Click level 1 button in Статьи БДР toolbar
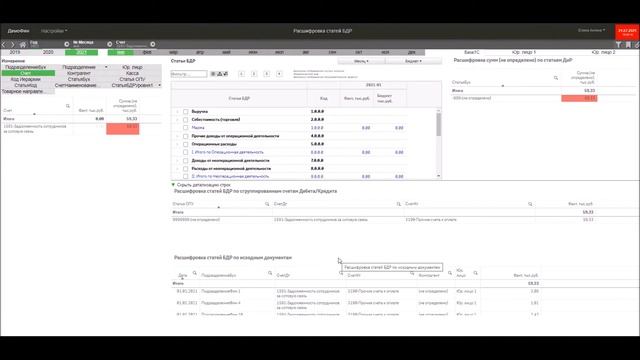This screenshot has width=640, height=360. [242, 74]
